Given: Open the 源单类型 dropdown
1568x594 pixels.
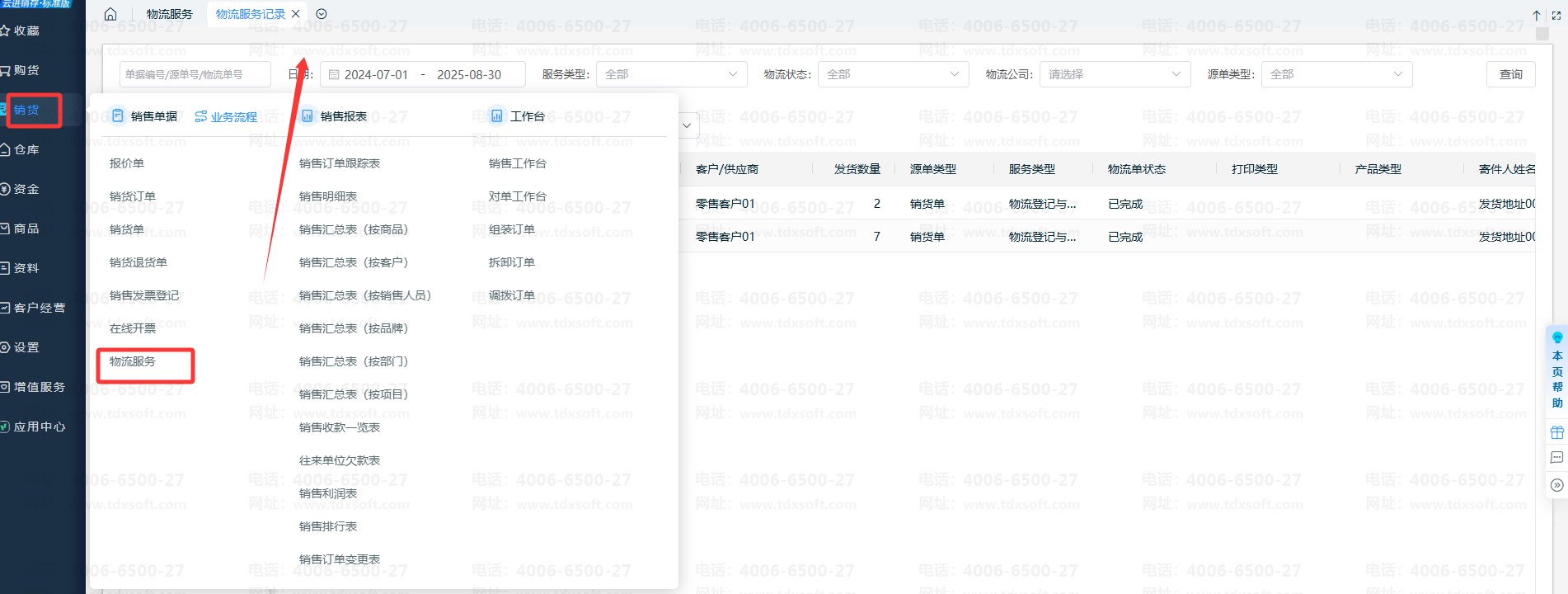Looking at the screenshot, I should pos(1336,74).
